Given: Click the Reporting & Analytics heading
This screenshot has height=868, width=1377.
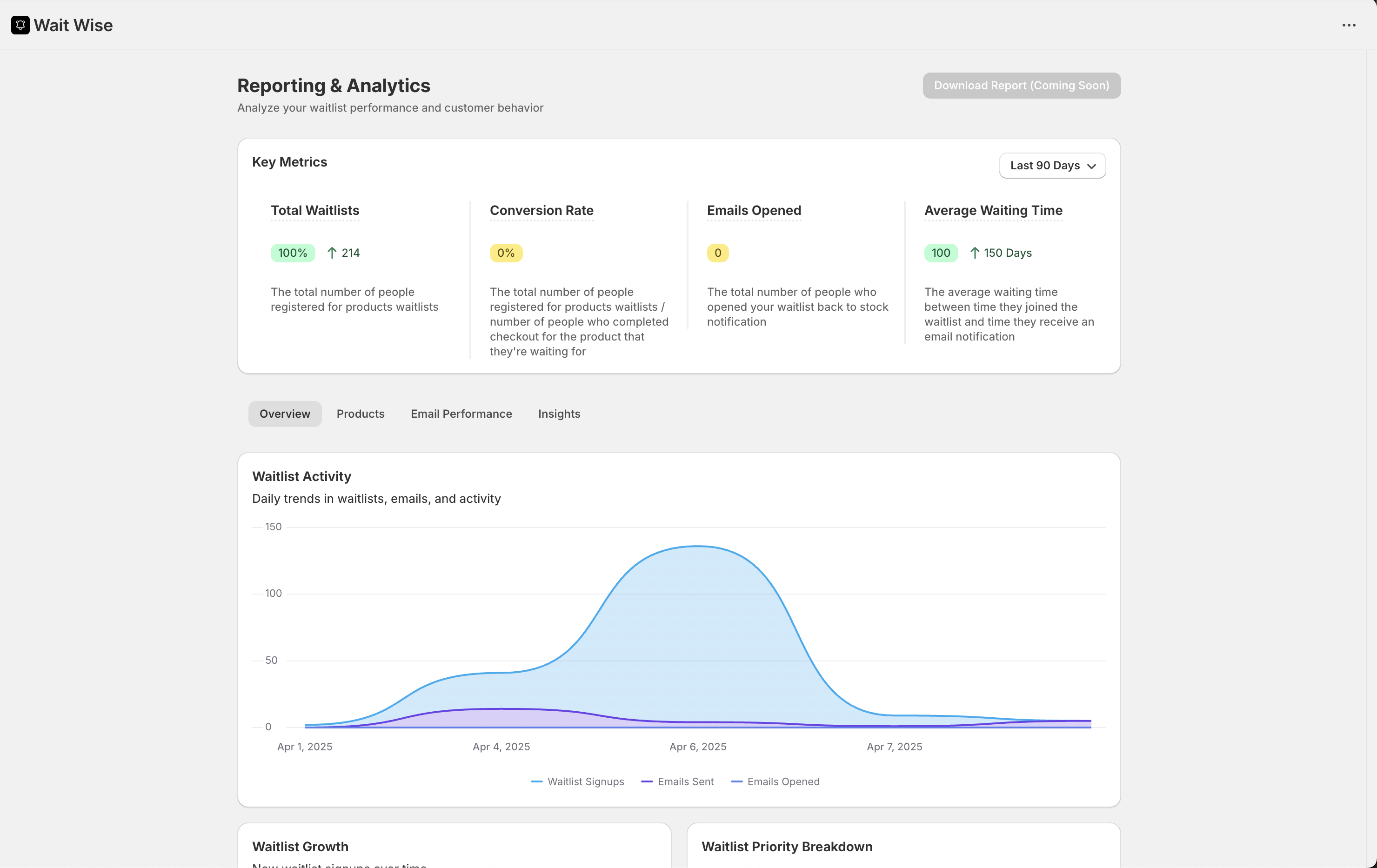Looking at the screenshot, I should pos(334,86).
